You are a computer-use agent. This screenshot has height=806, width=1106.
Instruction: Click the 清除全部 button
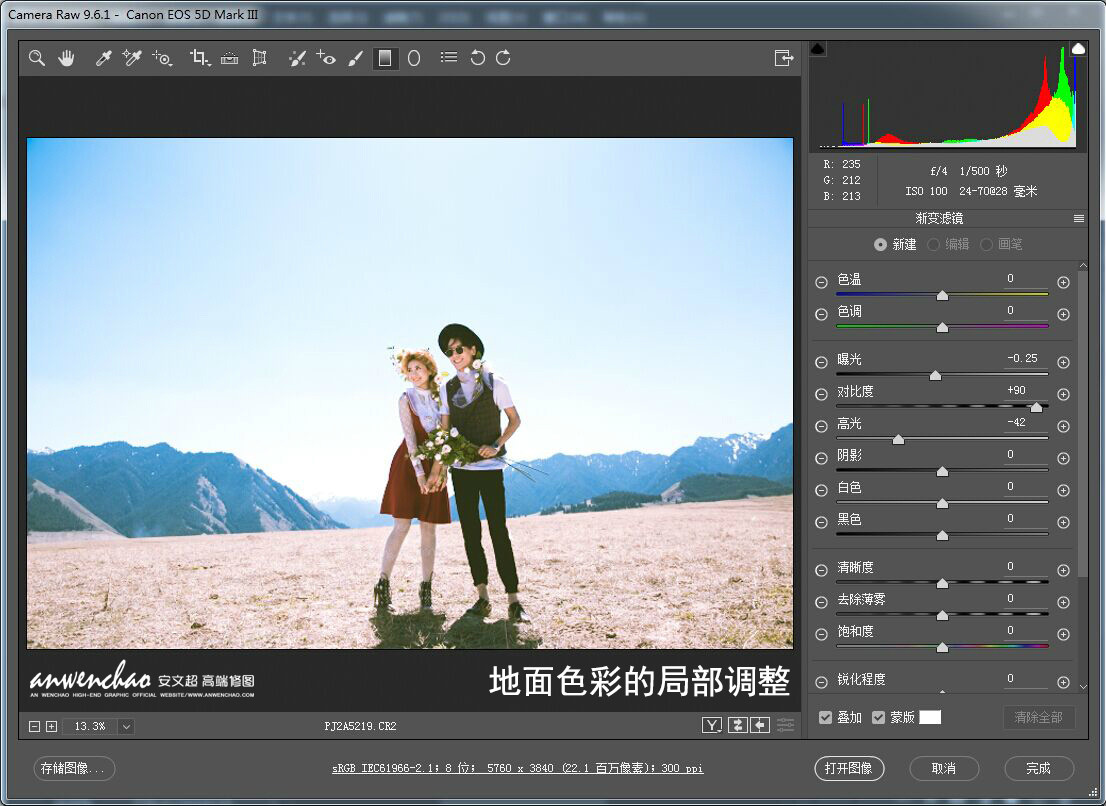[1038, 717]
